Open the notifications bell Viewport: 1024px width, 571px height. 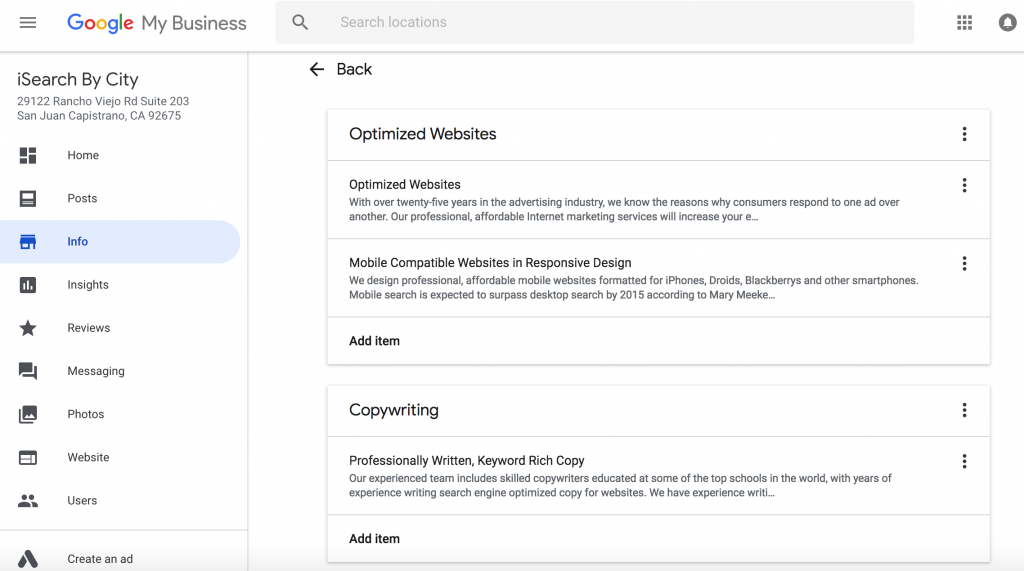coord(1008,23)
